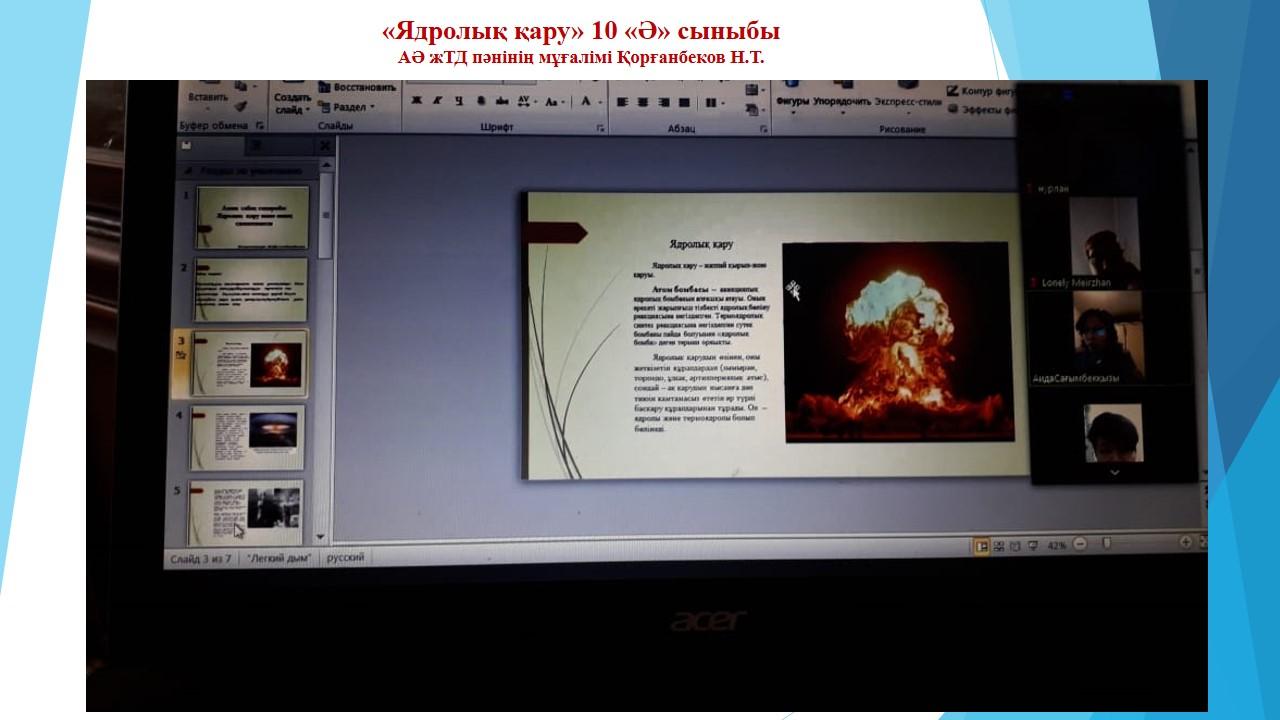1280x720 pixels.
Task: Switch to the Outline tab in slide pane
Action: point(255,146)
